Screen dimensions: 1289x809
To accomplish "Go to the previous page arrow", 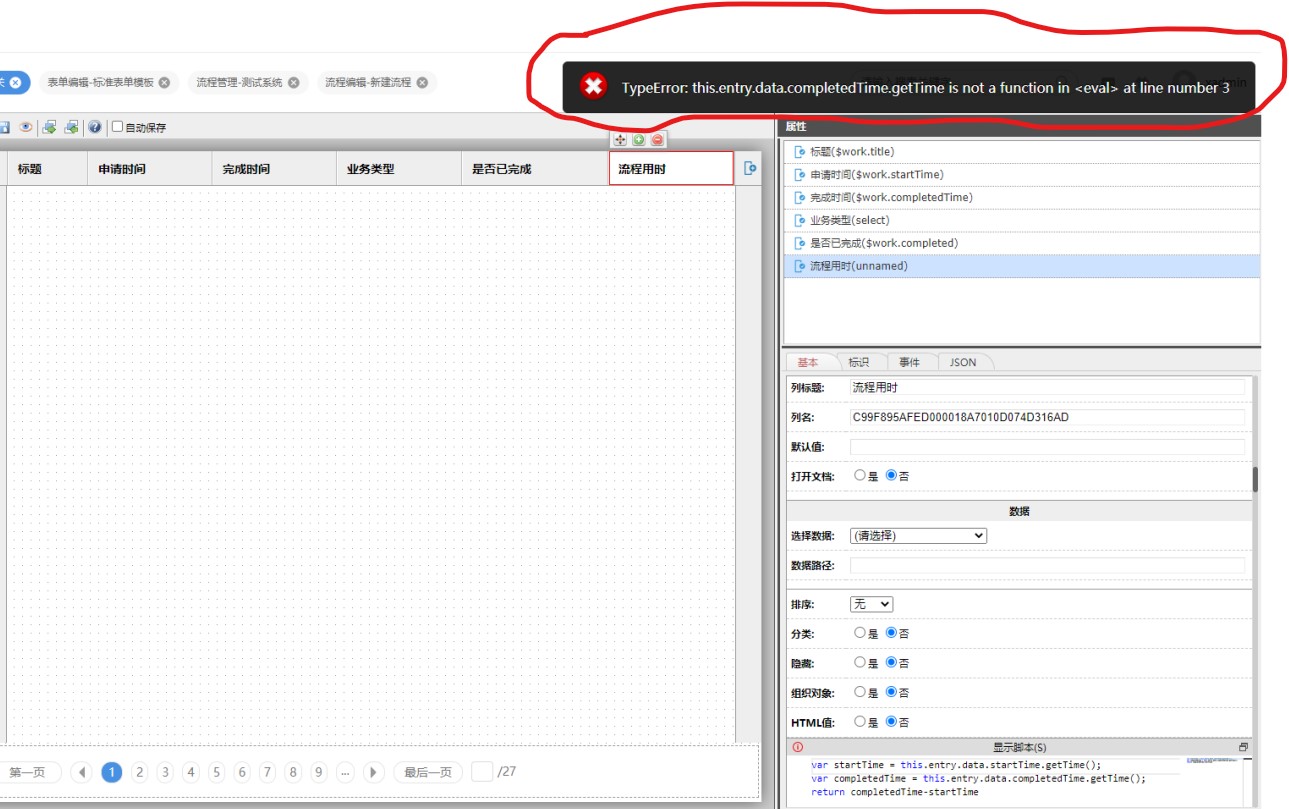I will [x=81, y=772].
